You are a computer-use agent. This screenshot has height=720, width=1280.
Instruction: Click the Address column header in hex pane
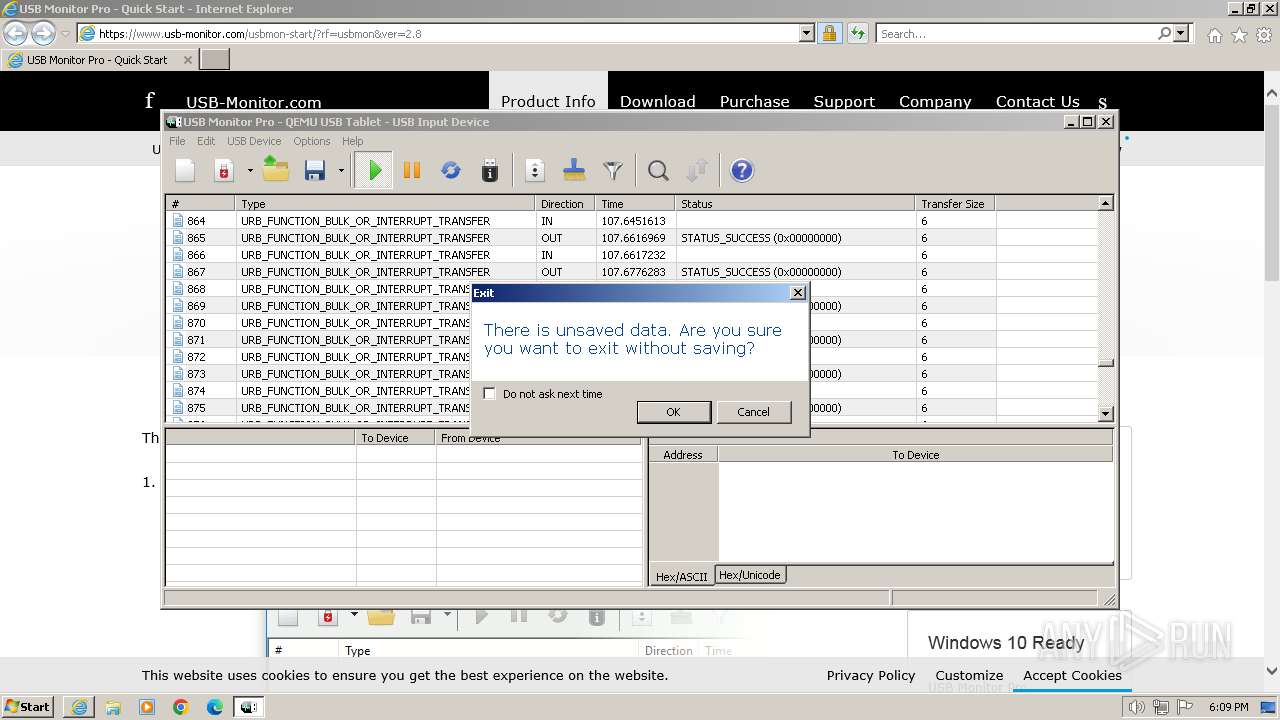[x=683, y=455]
